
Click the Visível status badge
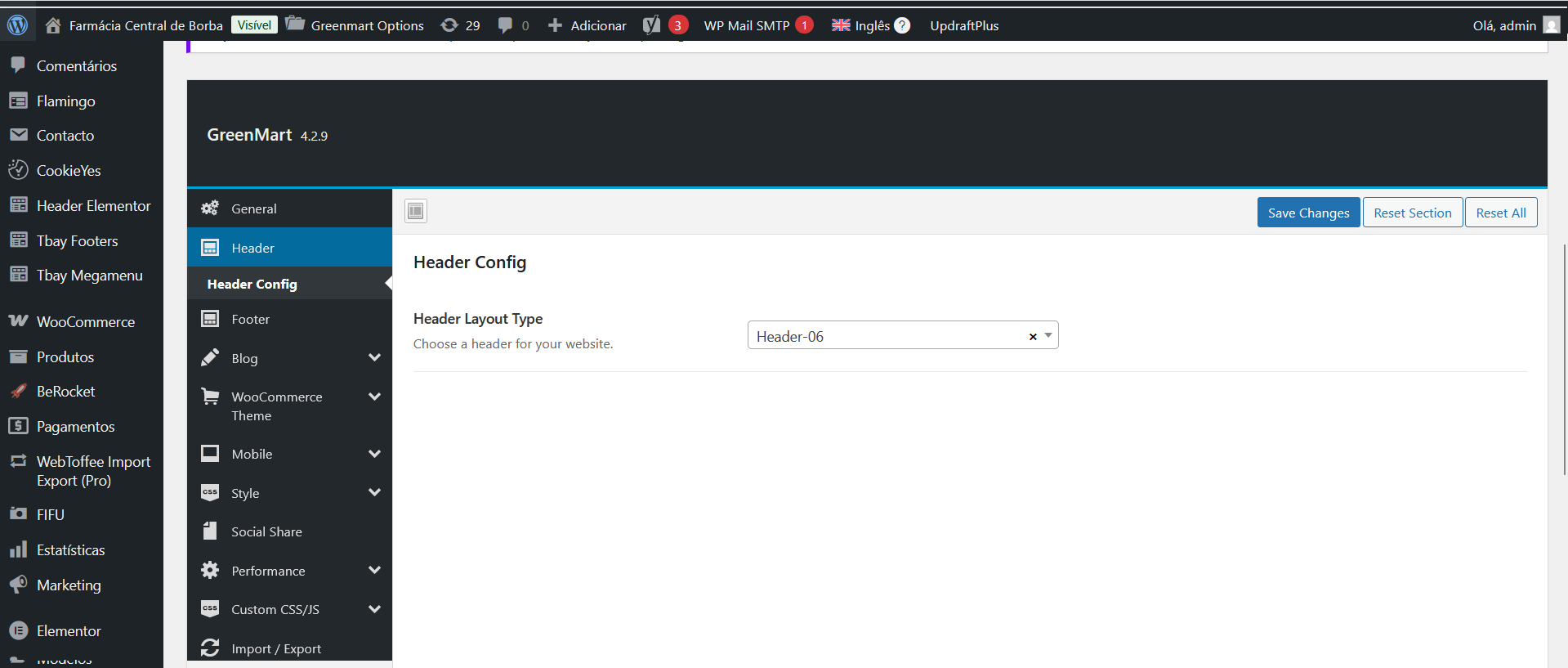coord(254,25)
